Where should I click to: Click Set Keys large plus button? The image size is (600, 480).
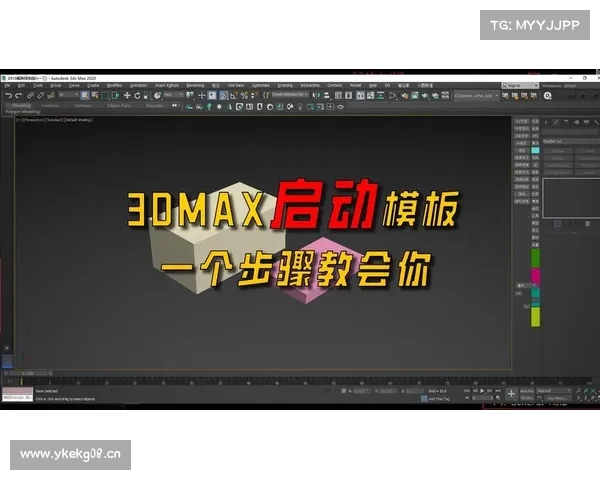point(511,393)
